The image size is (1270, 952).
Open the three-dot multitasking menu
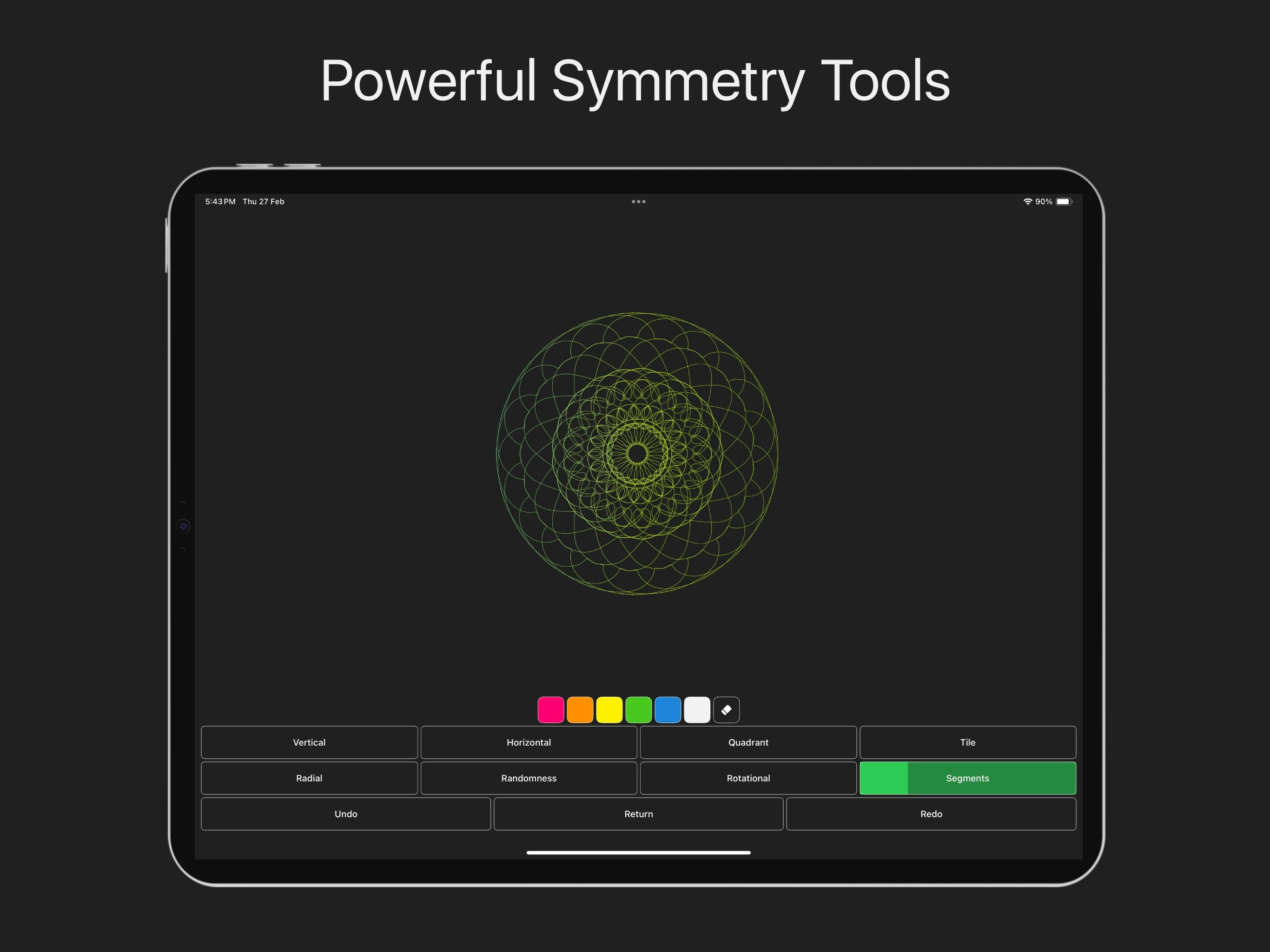(x=638, y=202)
